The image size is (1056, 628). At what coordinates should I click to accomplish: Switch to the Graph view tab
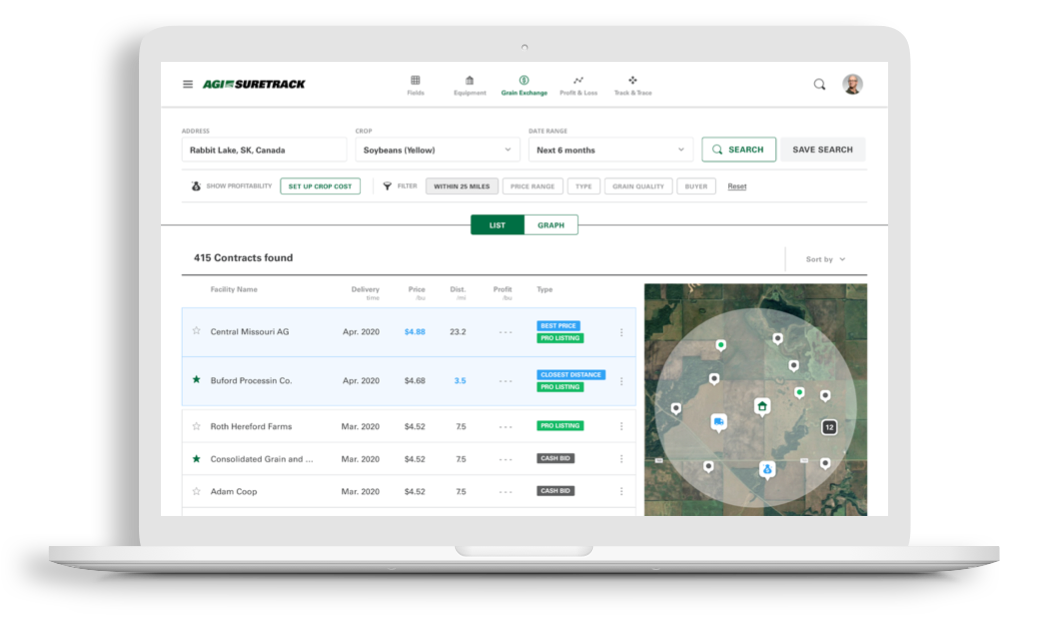[x=551, y=225]
